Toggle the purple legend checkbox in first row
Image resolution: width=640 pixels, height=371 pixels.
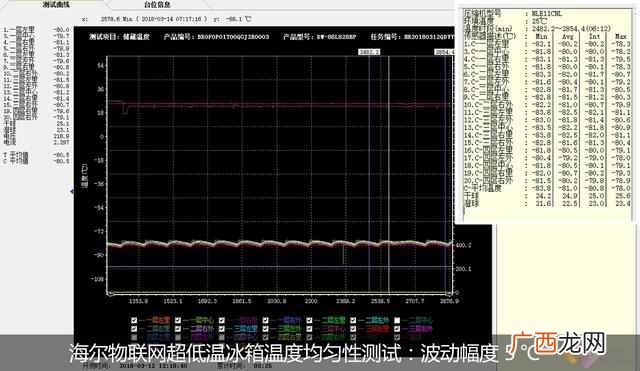(x=222, y=320)
